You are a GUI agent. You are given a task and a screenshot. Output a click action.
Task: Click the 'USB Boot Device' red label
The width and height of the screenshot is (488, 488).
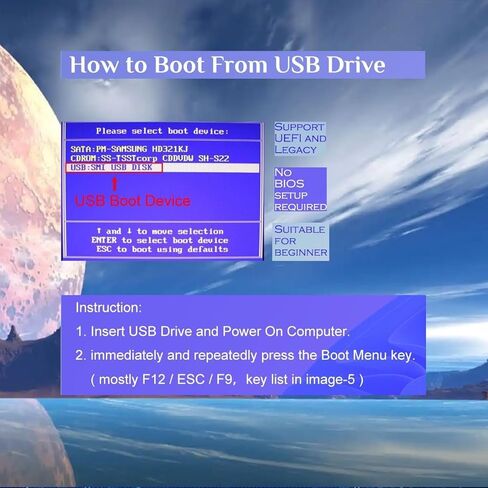[132, 201]
